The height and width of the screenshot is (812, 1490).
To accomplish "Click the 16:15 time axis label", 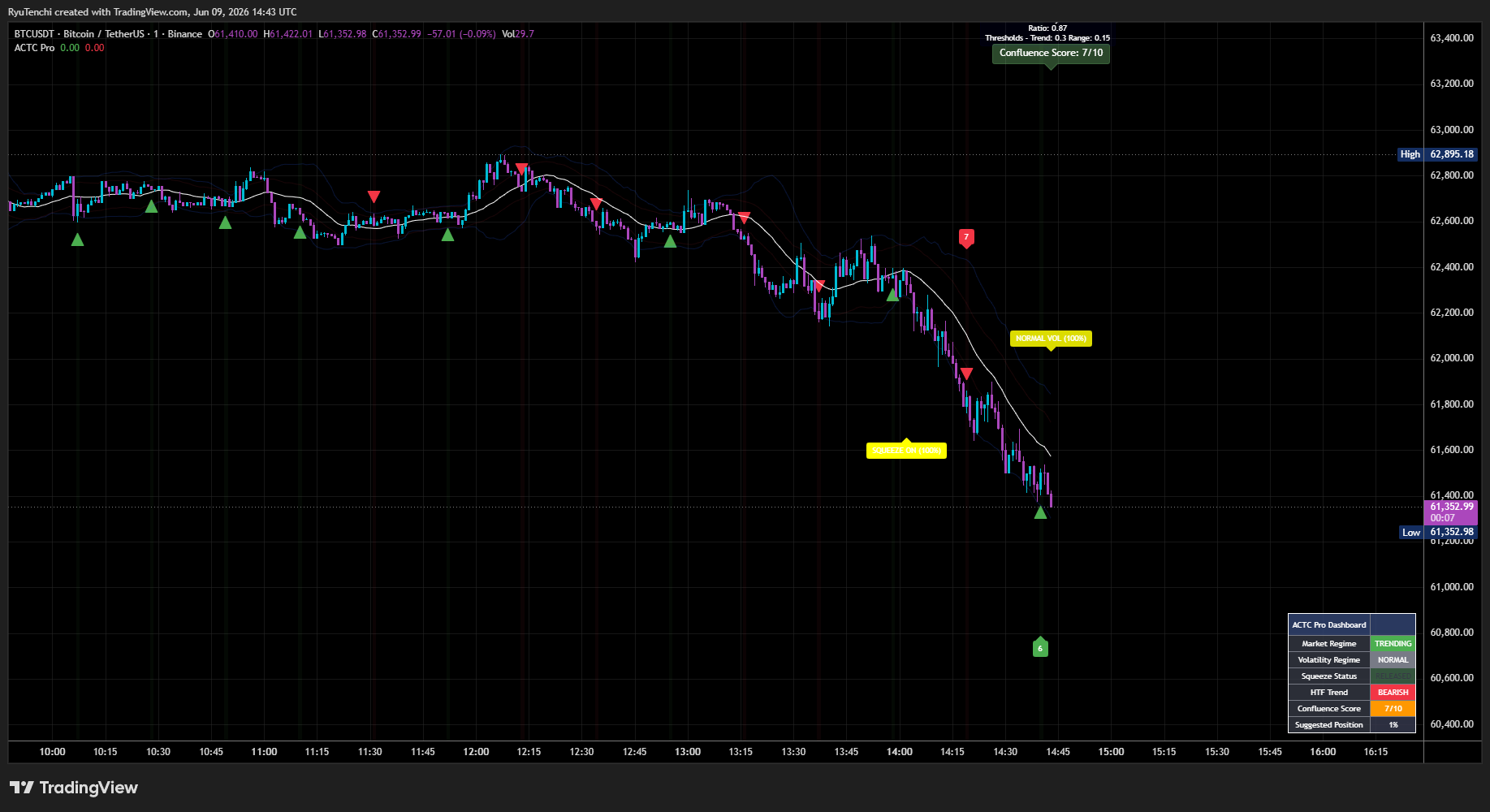I will pos(1376,752).
